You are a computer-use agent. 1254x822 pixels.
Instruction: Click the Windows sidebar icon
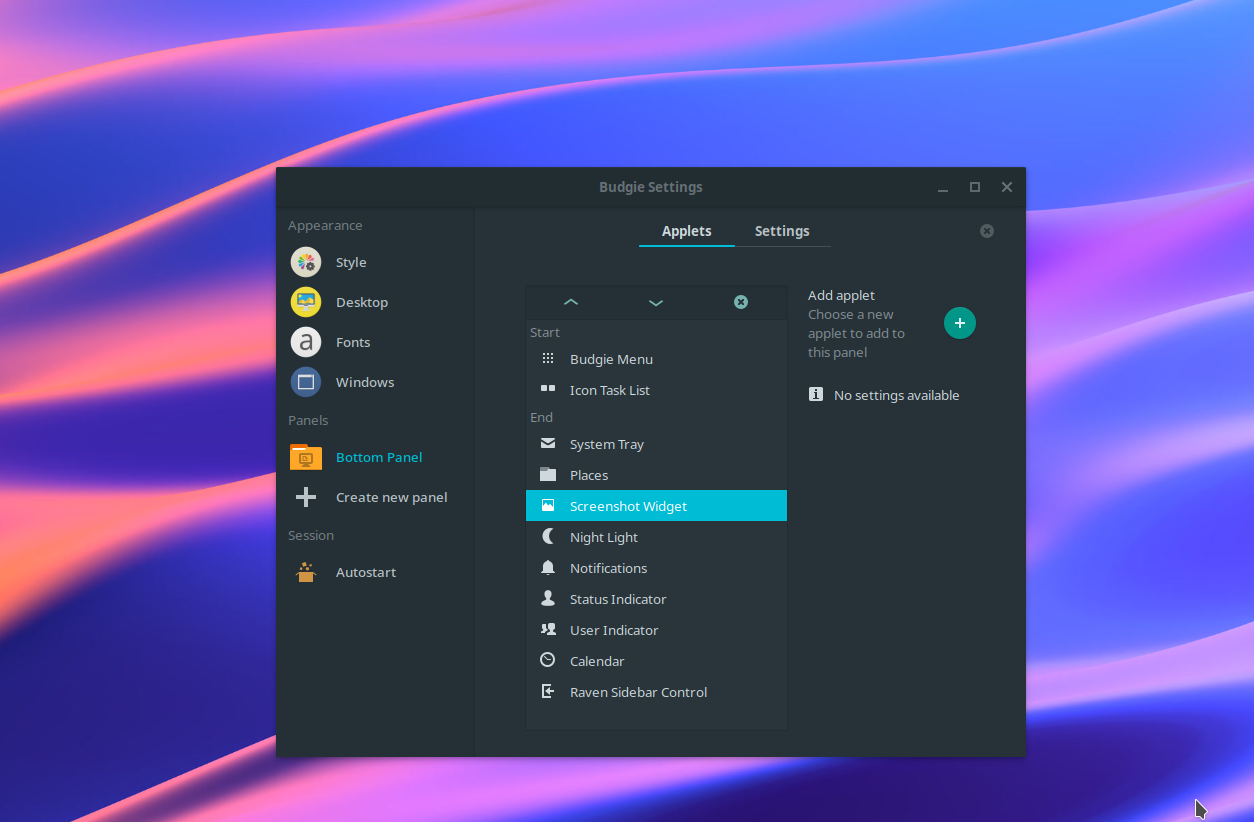[x=306, y=382]
